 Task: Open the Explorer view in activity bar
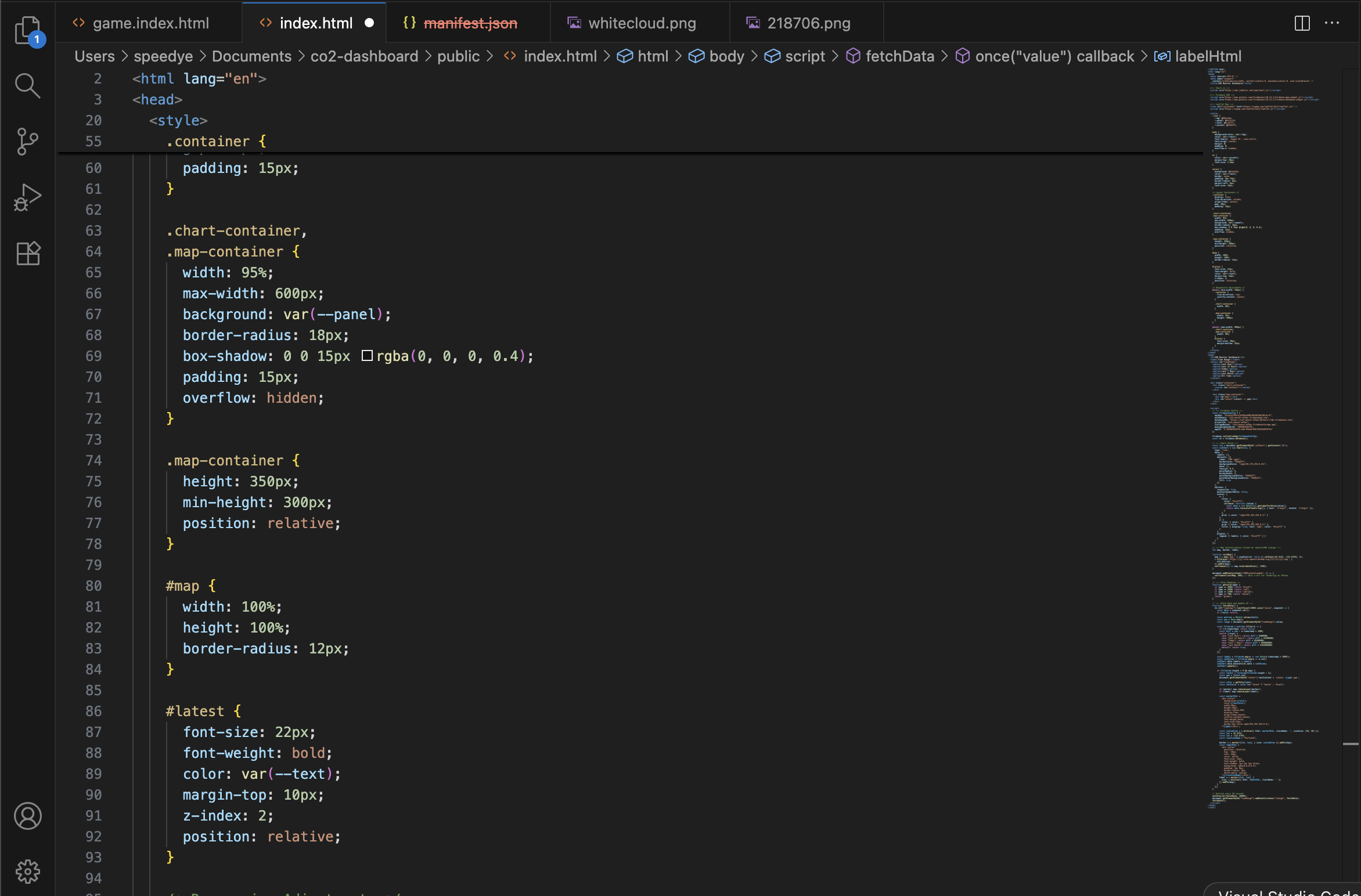coord(27,30)
